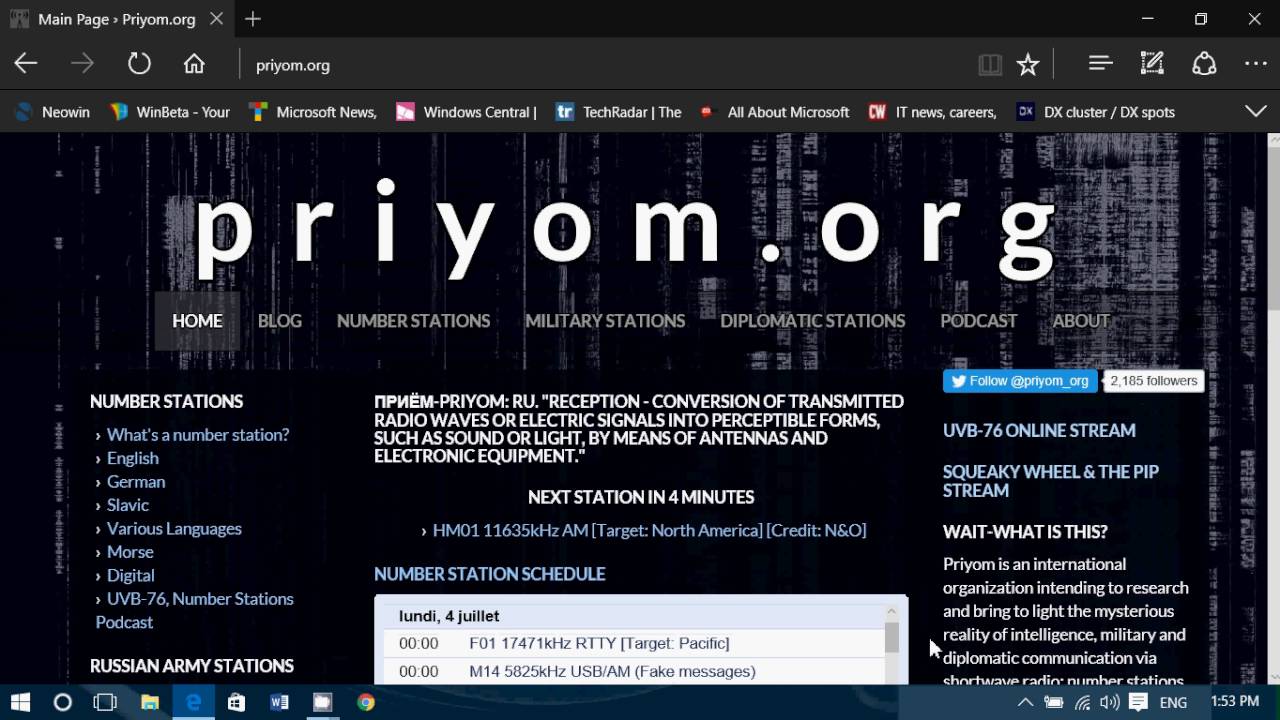Open the PODCAST navigation item

point(978,321)
